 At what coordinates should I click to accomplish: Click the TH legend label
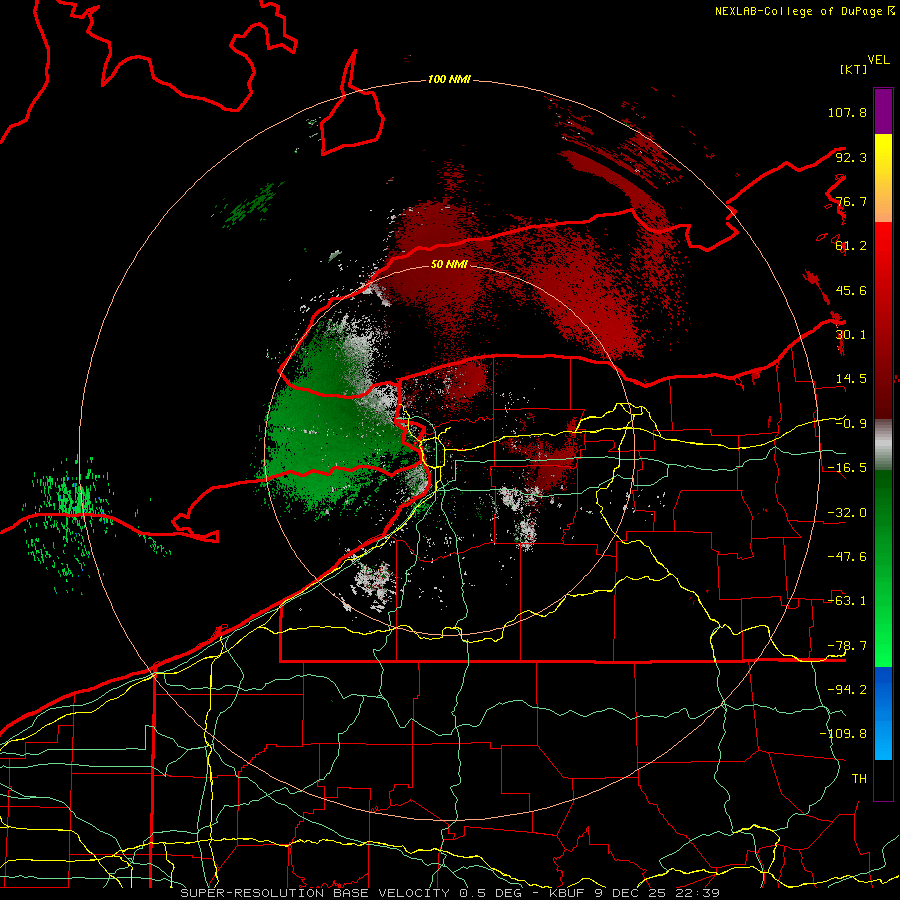click(x=859, y=778)
